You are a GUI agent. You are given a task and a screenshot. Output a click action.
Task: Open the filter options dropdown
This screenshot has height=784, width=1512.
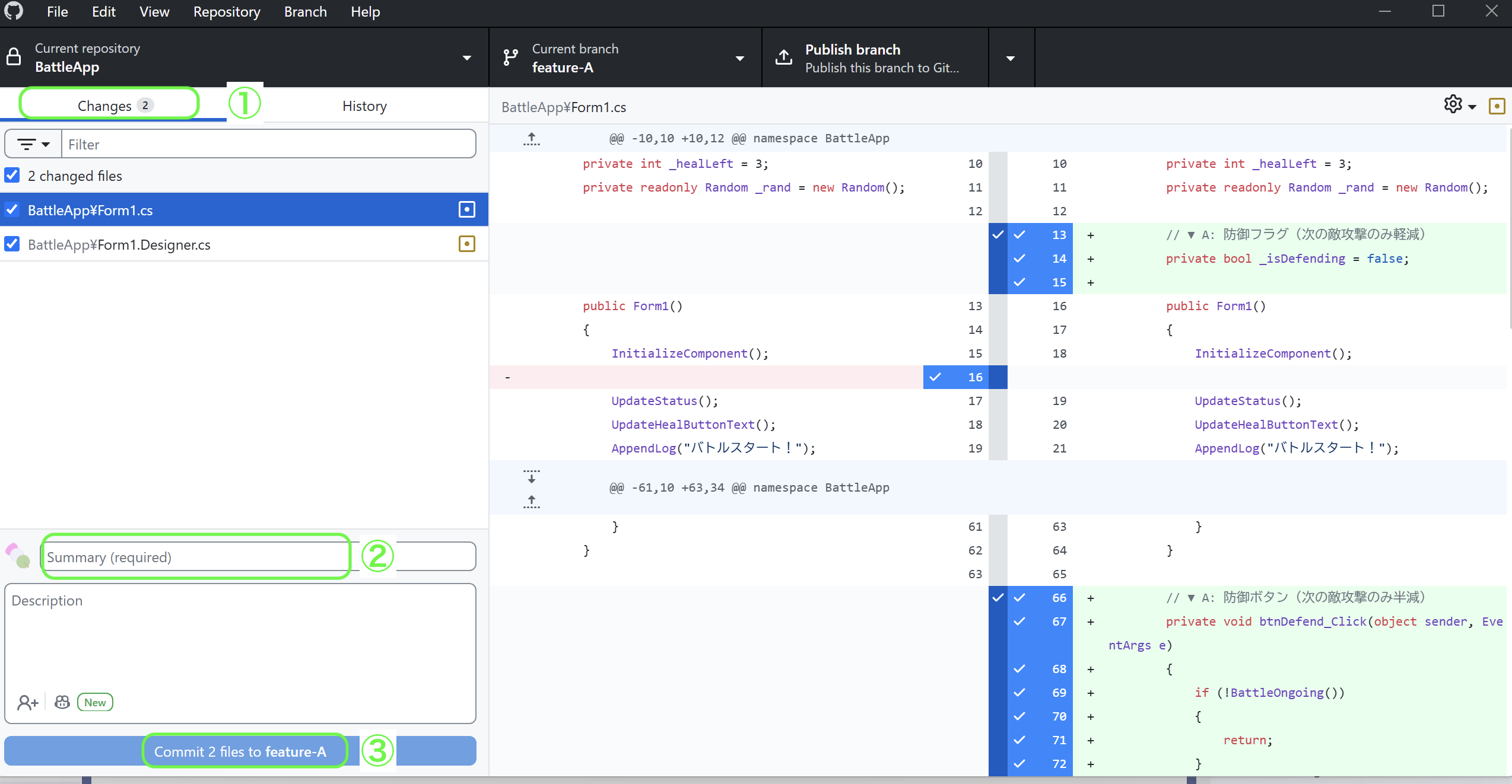[33, 144]
